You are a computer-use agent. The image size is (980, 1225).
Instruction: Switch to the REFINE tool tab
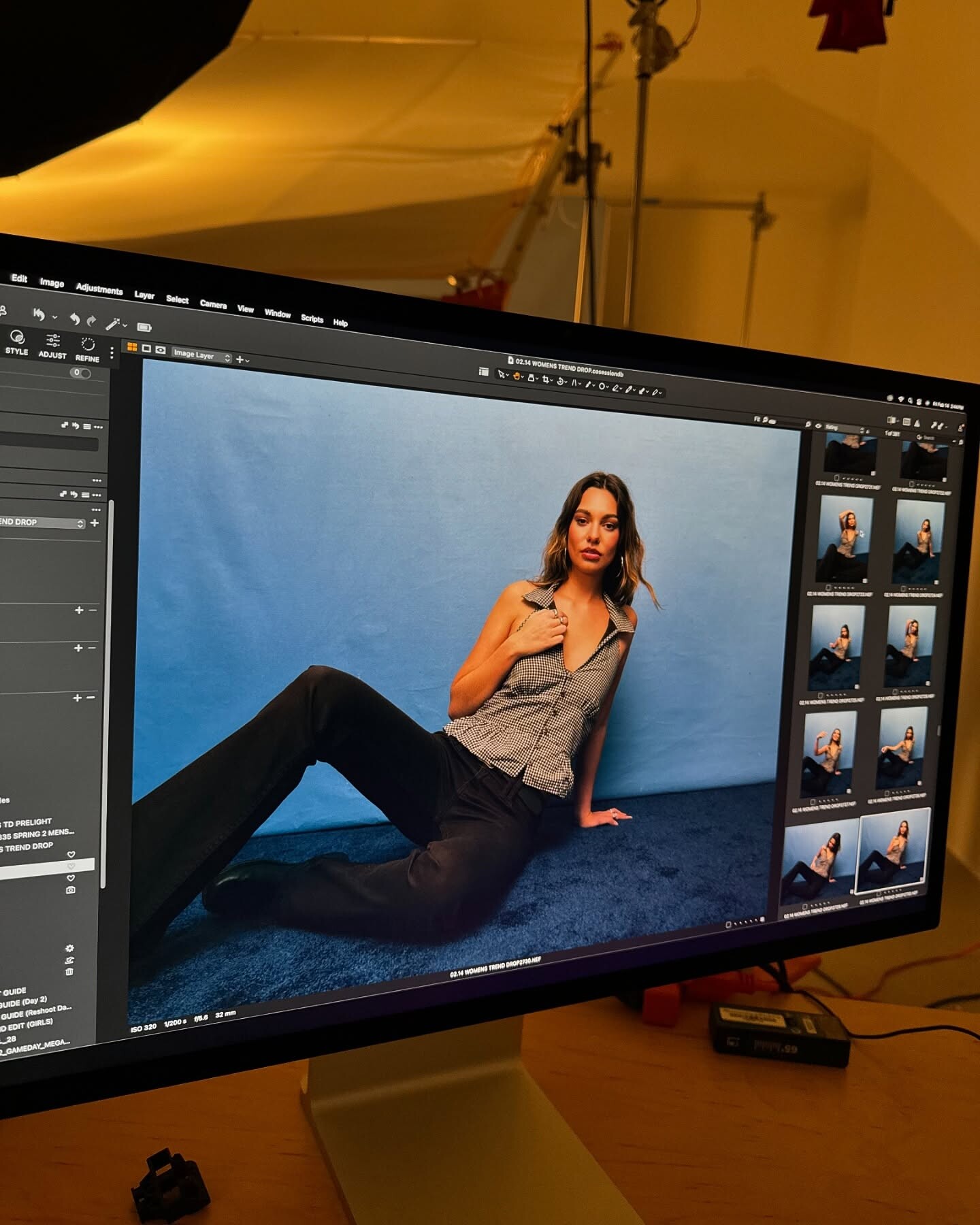pyautogui.click(x=87, y=350)
